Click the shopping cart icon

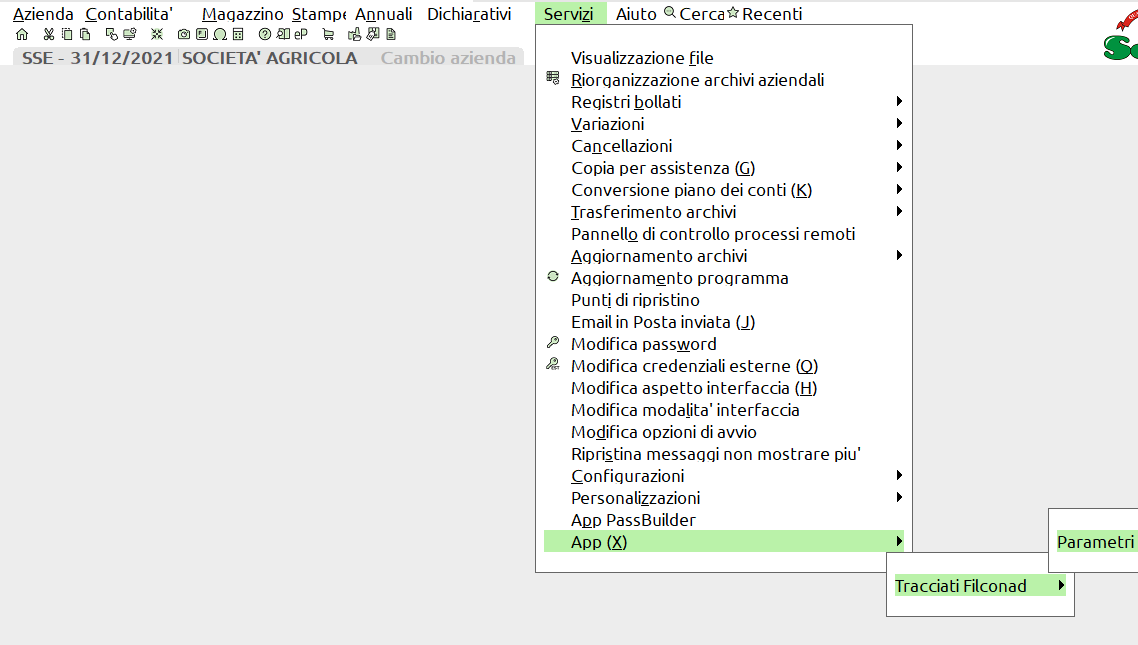[328, 34]
